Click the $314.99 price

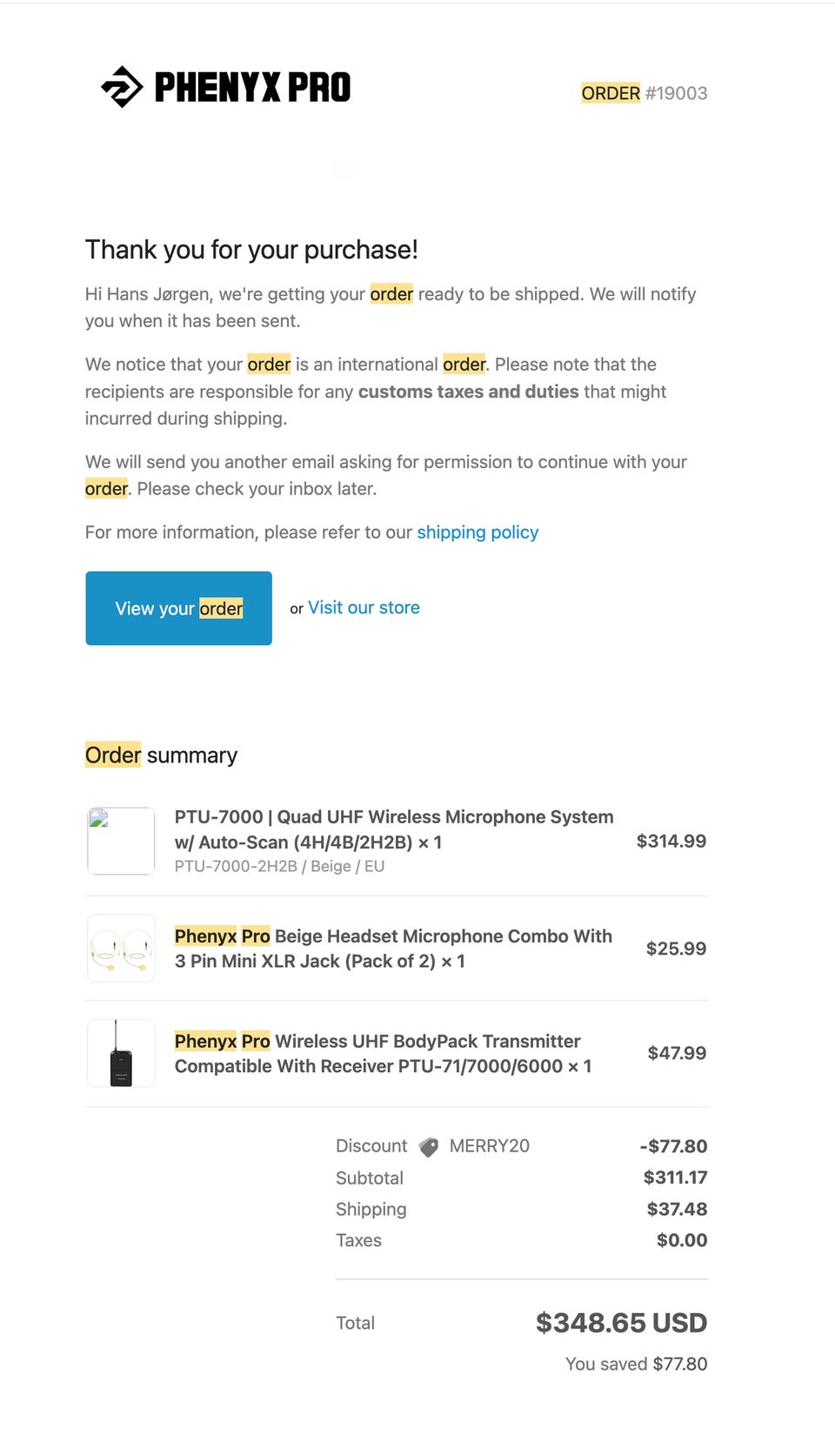point(671,841)
